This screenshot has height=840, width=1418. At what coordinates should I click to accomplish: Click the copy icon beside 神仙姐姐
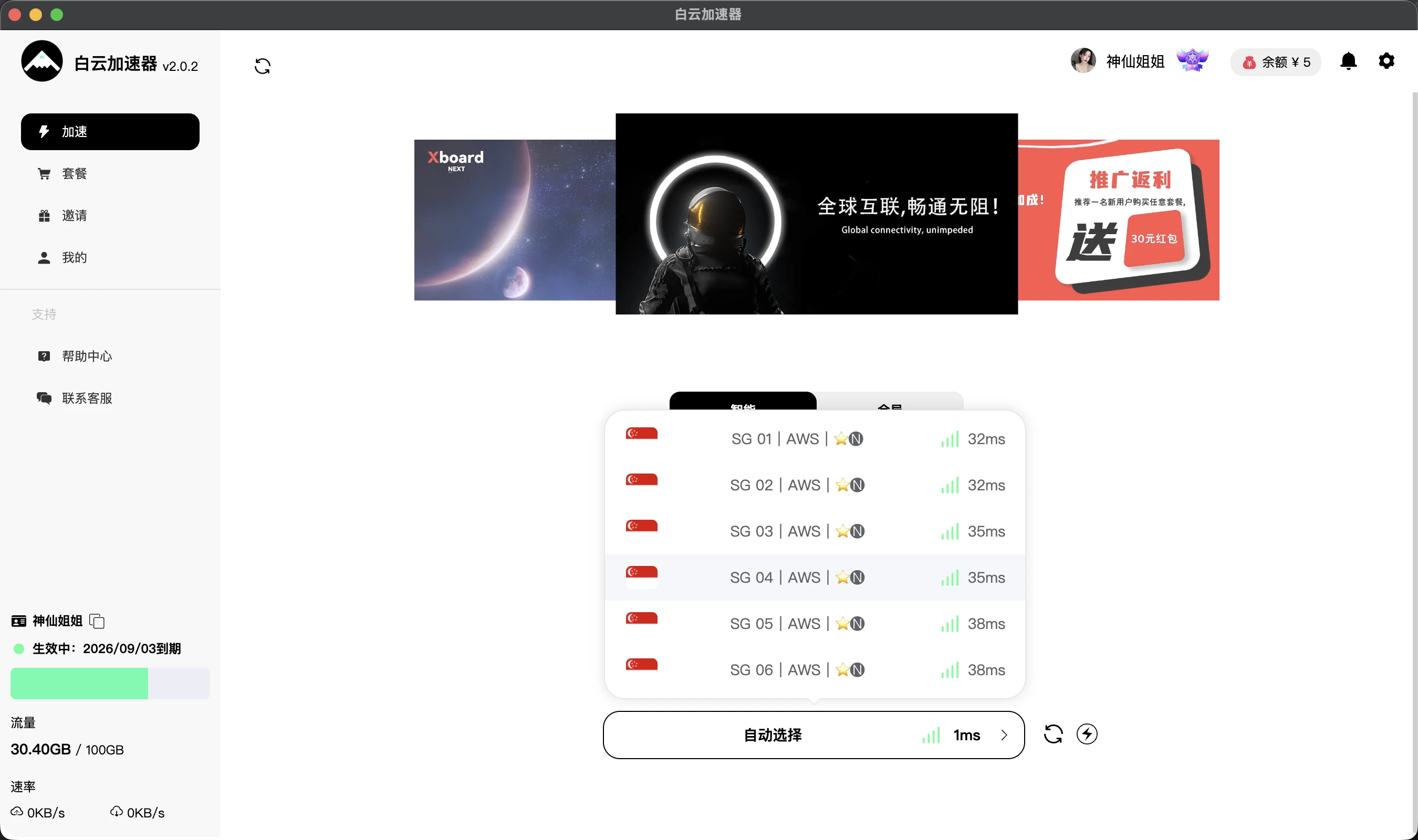pyautogui.click(x=97, y=621)
